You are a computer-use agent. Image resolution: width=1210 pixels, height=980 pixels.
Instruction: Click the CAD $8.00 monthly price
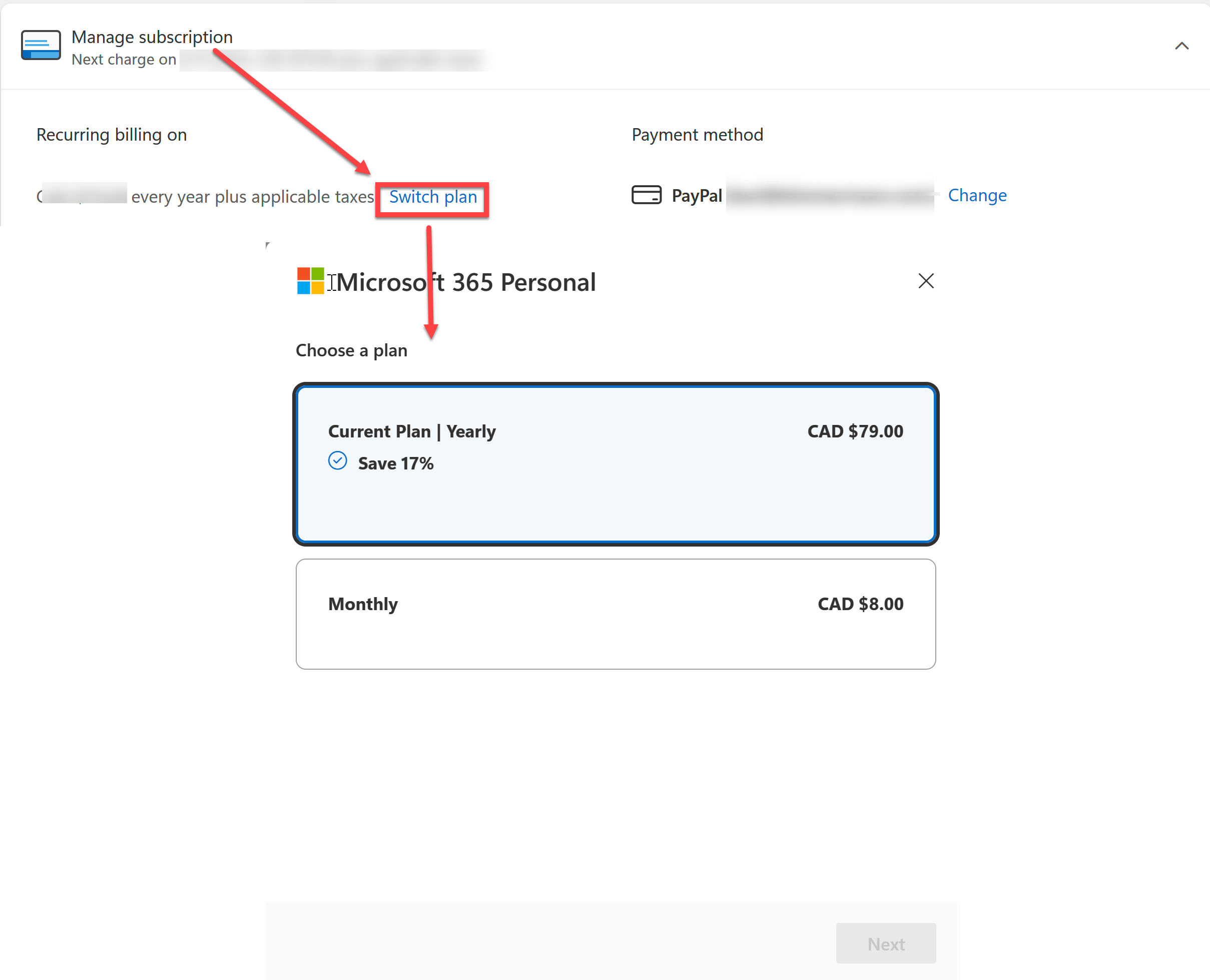pyautogui.click(x=860, y=604)
